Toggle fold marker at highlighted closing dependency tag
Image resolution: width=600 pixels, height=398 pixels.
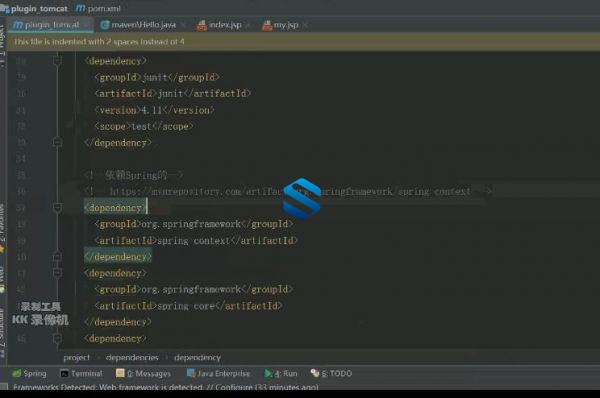57,256
